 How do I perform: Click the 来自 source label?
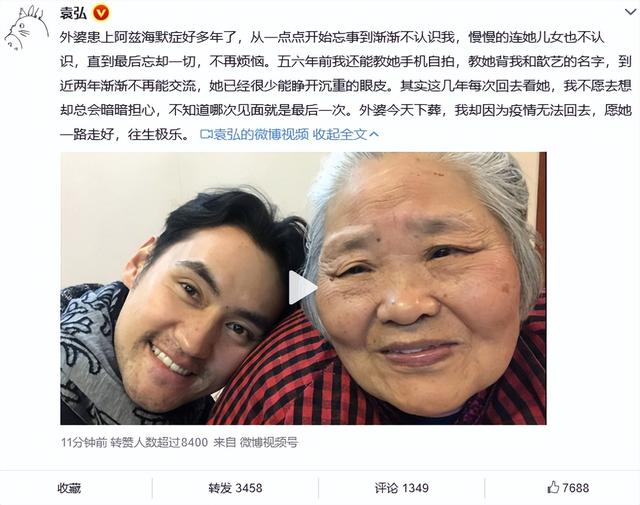[224, 442]
